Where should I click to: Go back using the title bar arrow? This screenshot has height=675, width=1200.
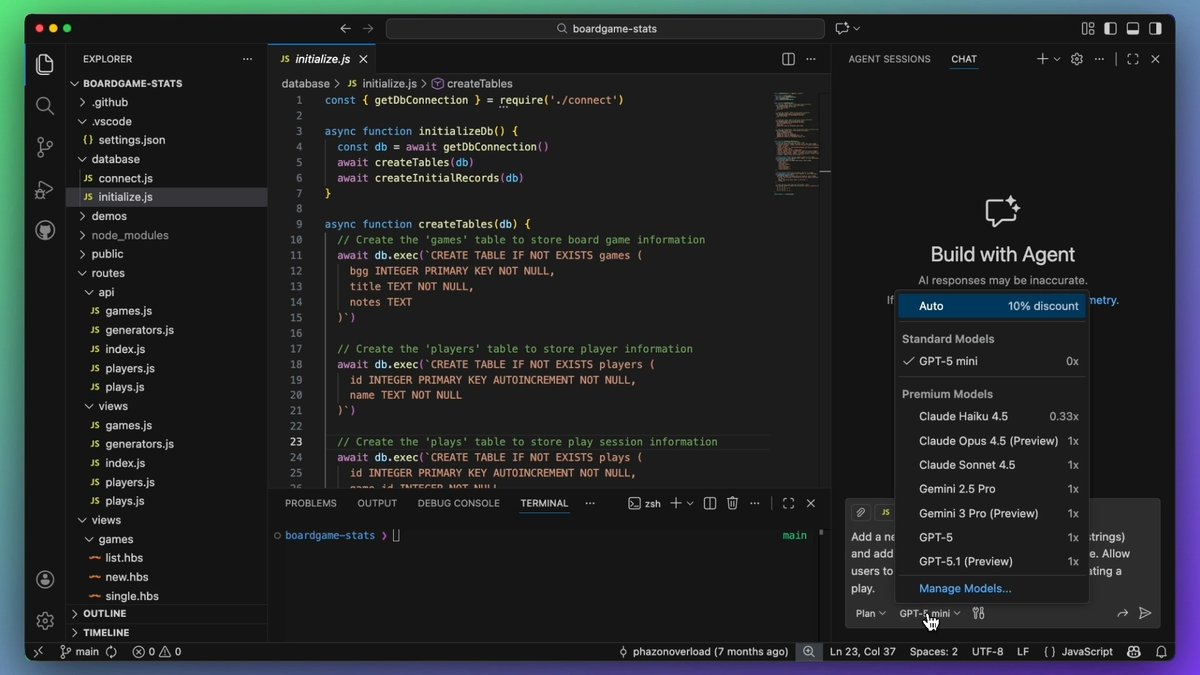[x=346, y=29]
